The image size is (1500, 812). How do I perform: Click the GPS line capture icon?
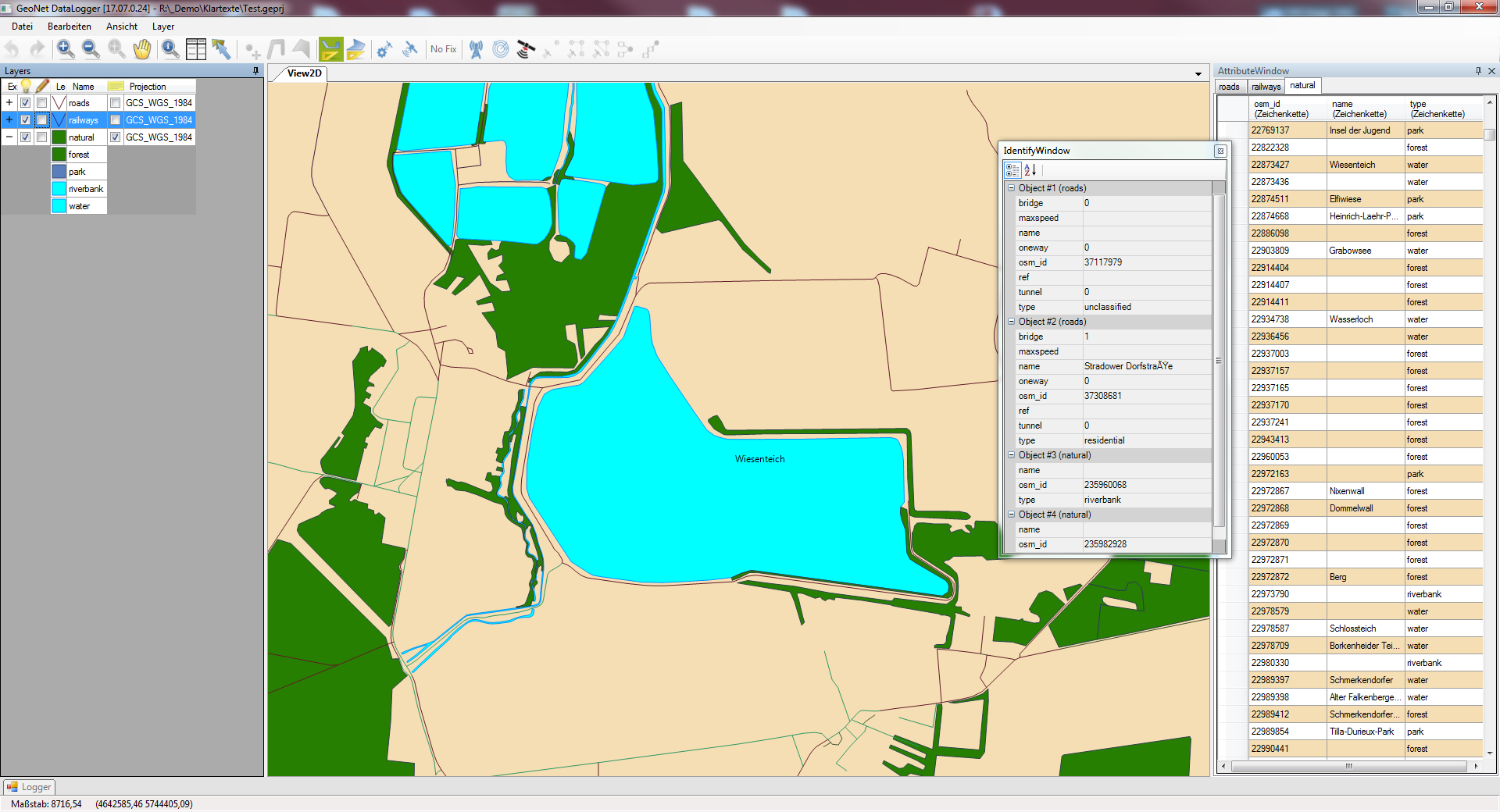pyautogui.click(x=576, y=49)
